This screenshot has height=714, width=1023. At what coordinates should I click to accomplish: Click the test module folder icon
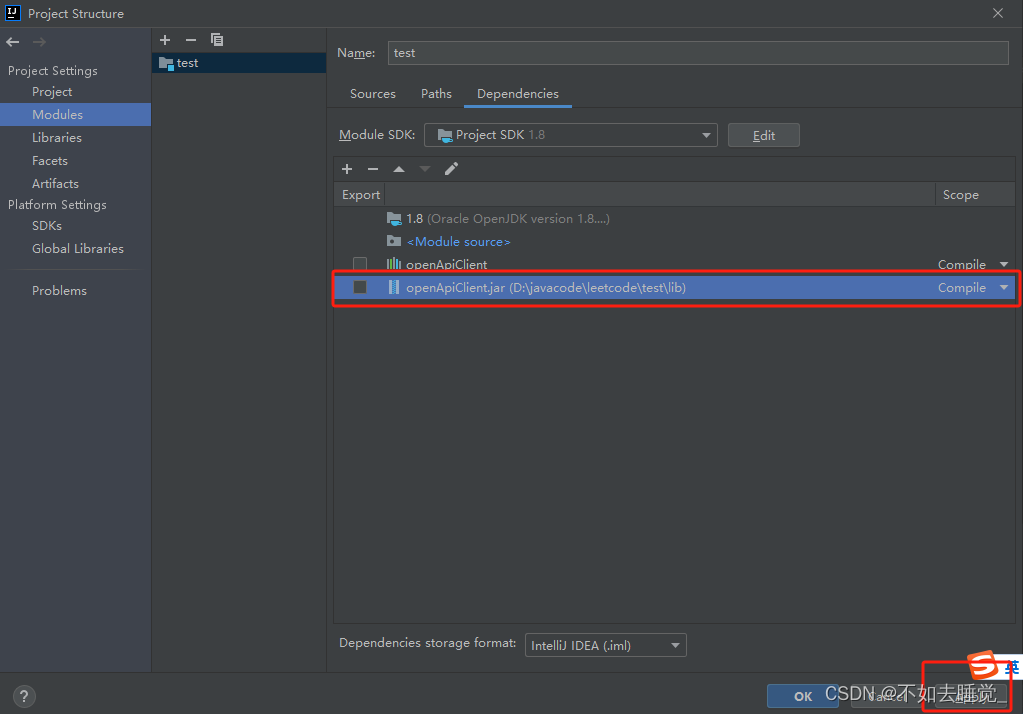[x=166, y=63]
